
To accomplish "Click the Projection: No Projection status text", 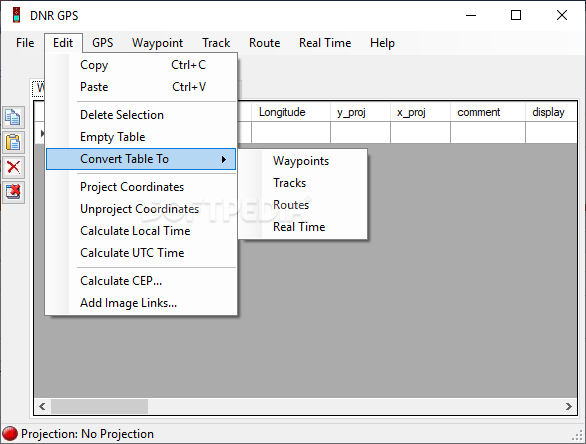I will click(x=87, y=434).
